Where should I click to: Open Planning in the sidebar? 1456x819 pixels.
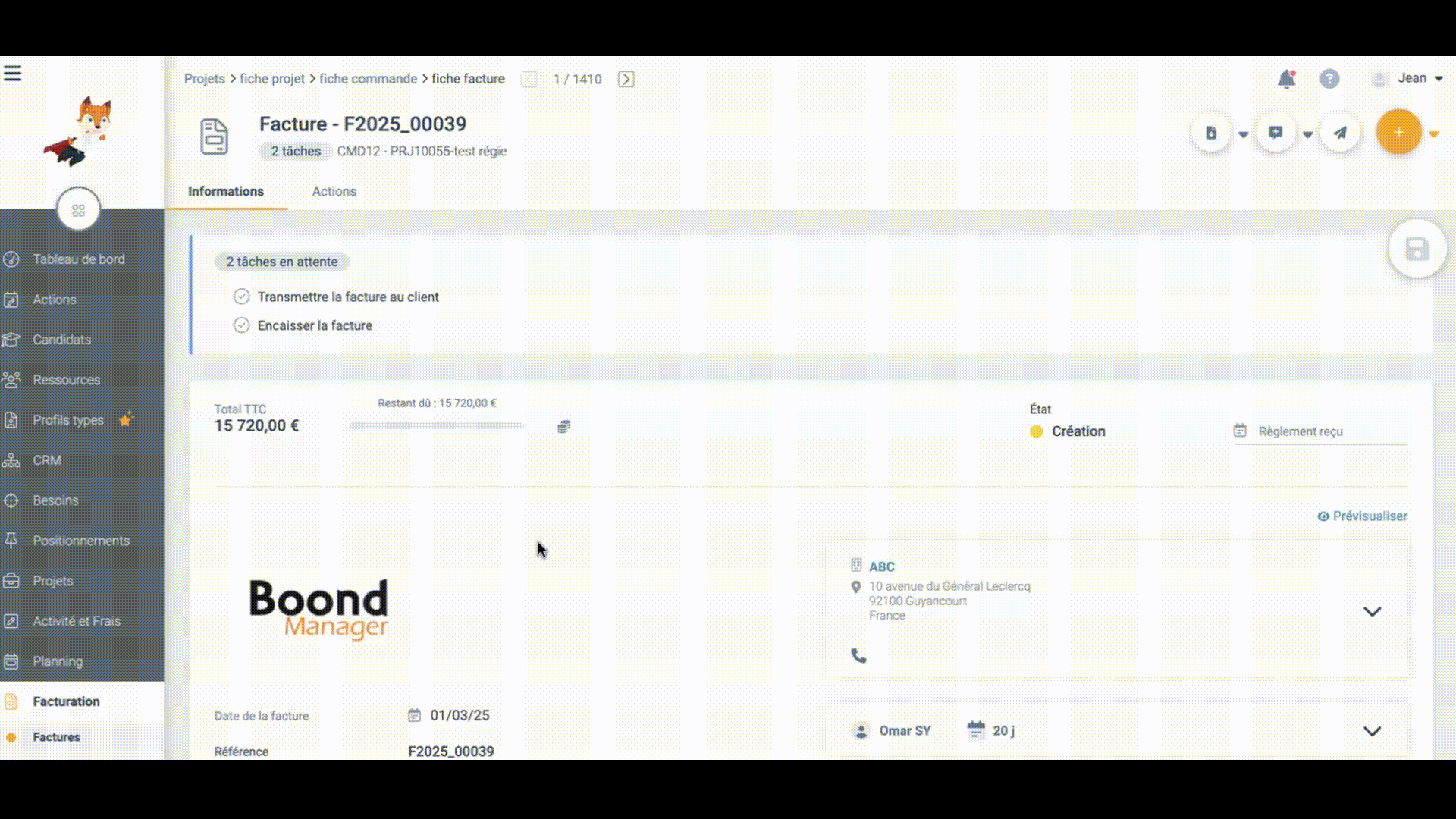(58, 661)
